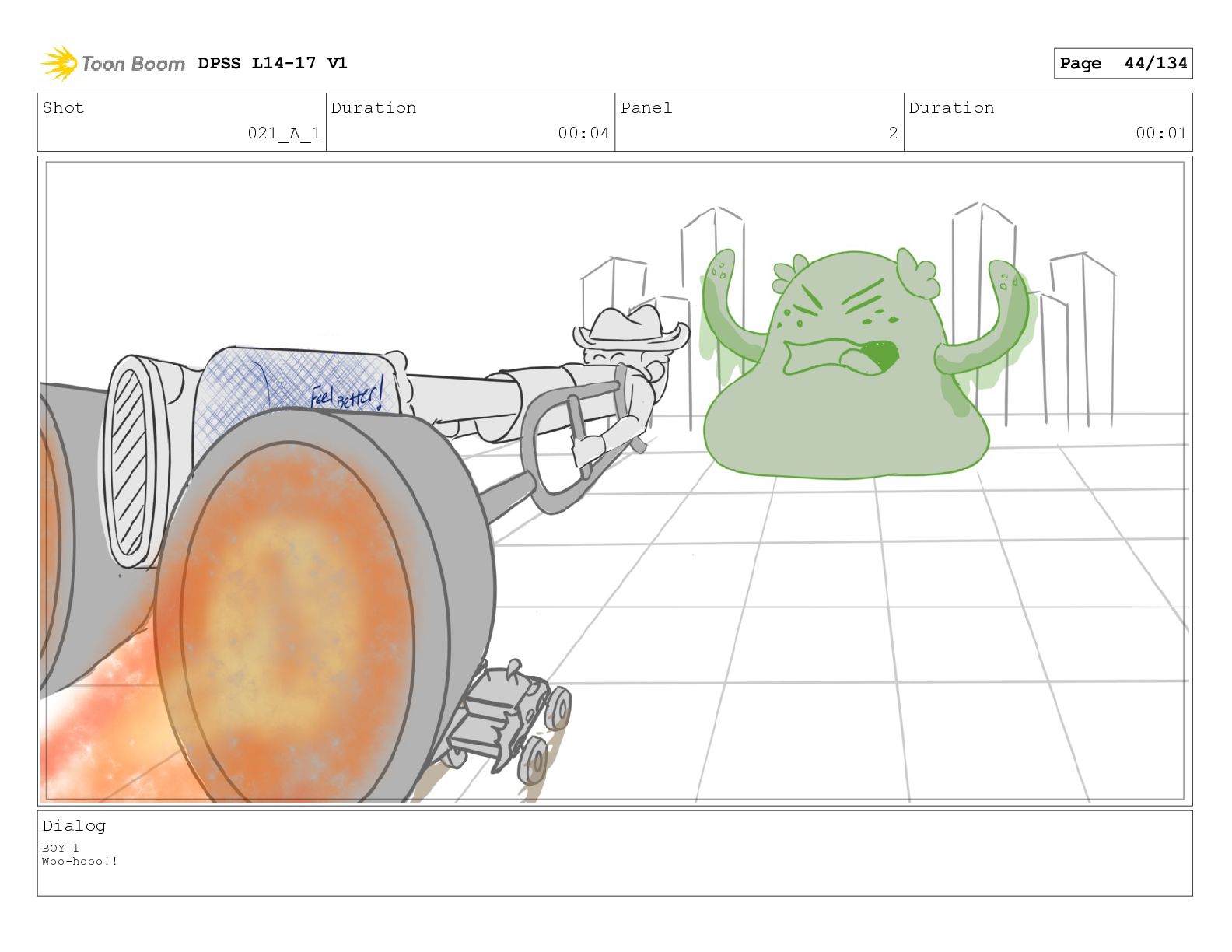Click the Toon Boom logo
Screen dimensions: 1232x952
tap(113, 63)
